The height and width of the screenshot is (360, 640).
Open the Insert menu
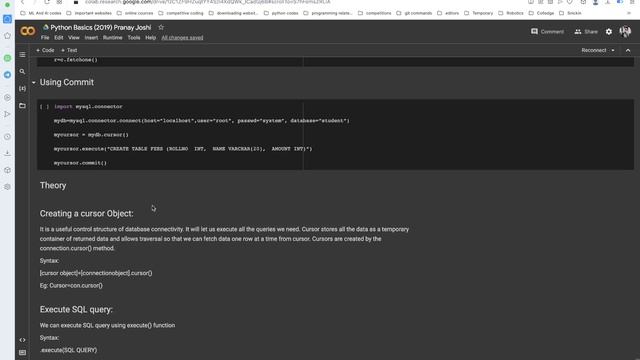click(x=91, y=38)
